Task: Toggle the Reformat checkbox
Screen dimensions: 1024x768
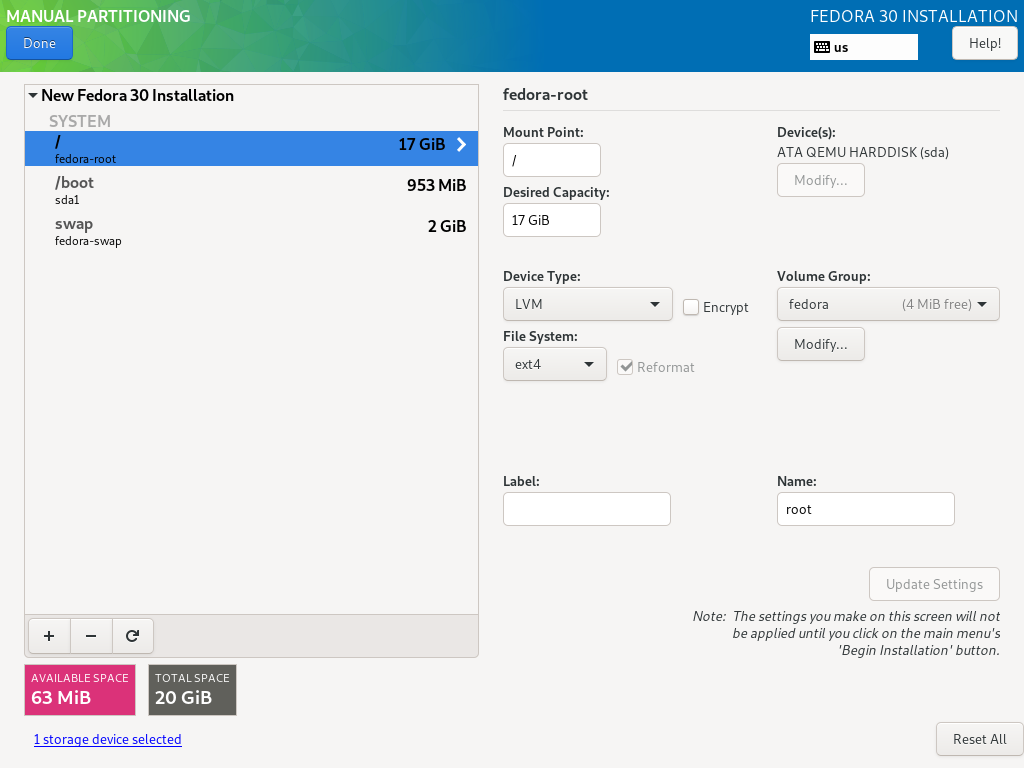Action: [x=626, y=367]
